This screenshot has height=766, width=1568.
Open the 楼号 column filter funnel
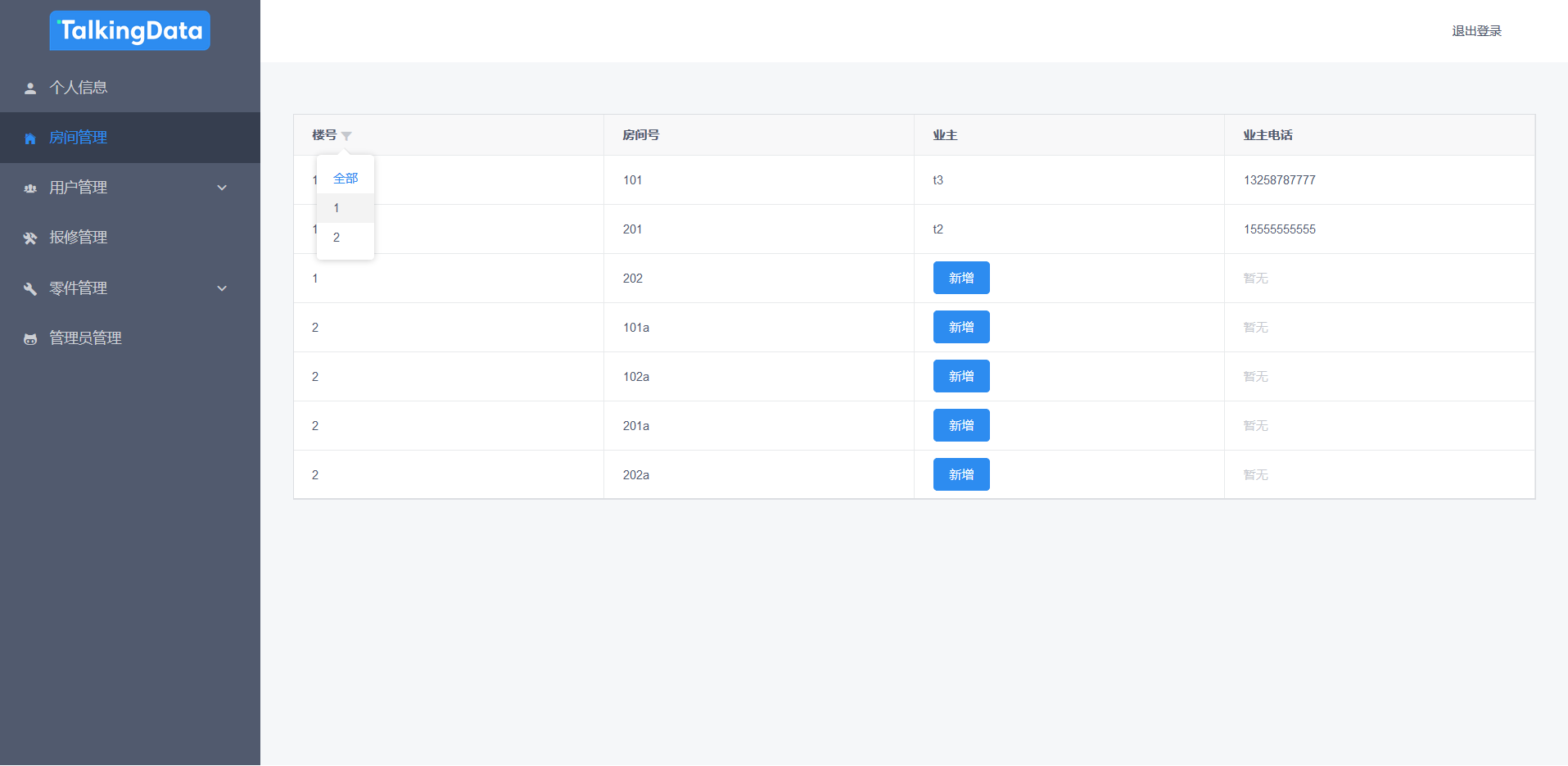[346, 136]
